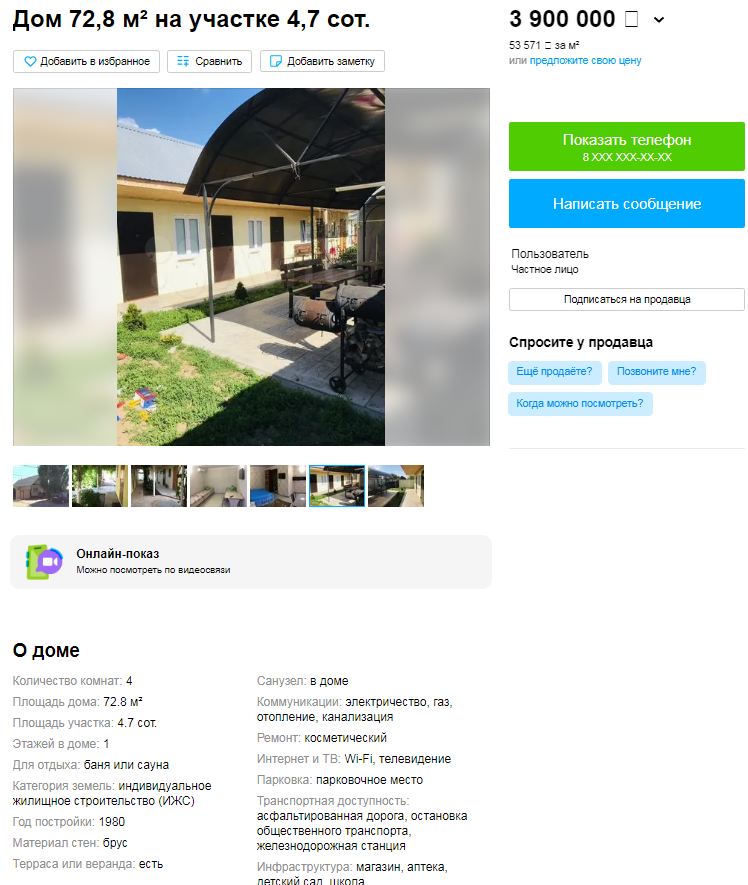Open the fifth bedroom thumbnail
This screenshot has height=885, width=748.
[278, 486]
